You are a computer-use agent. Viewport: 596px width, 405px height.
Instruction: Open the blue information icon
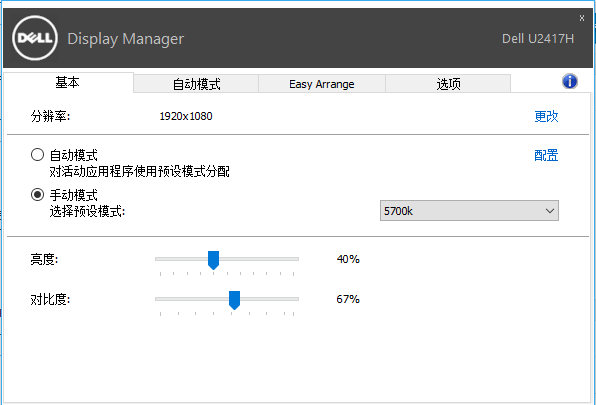tap(569, 81)
